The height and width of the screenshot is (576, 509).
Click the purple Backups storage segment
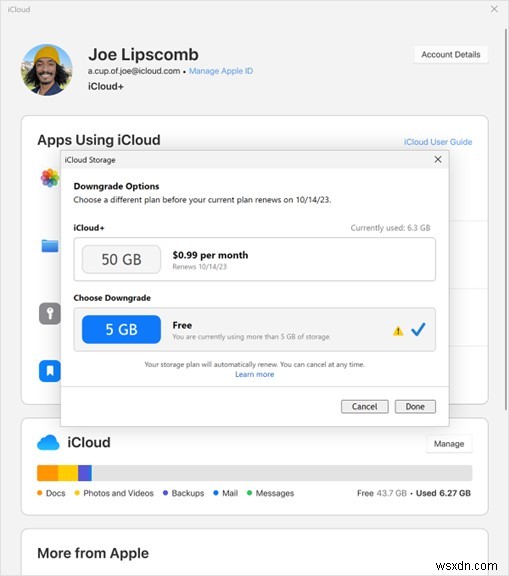(x=85, y=473)
